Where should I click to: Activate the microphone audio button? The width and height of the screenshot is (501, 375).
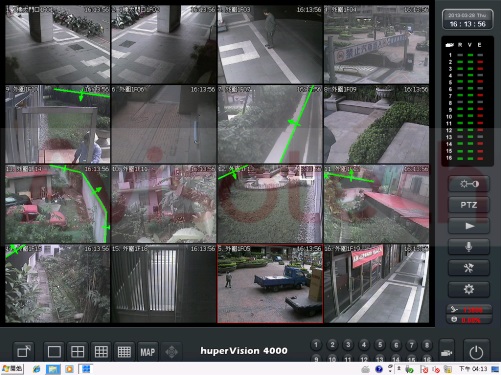469,247
